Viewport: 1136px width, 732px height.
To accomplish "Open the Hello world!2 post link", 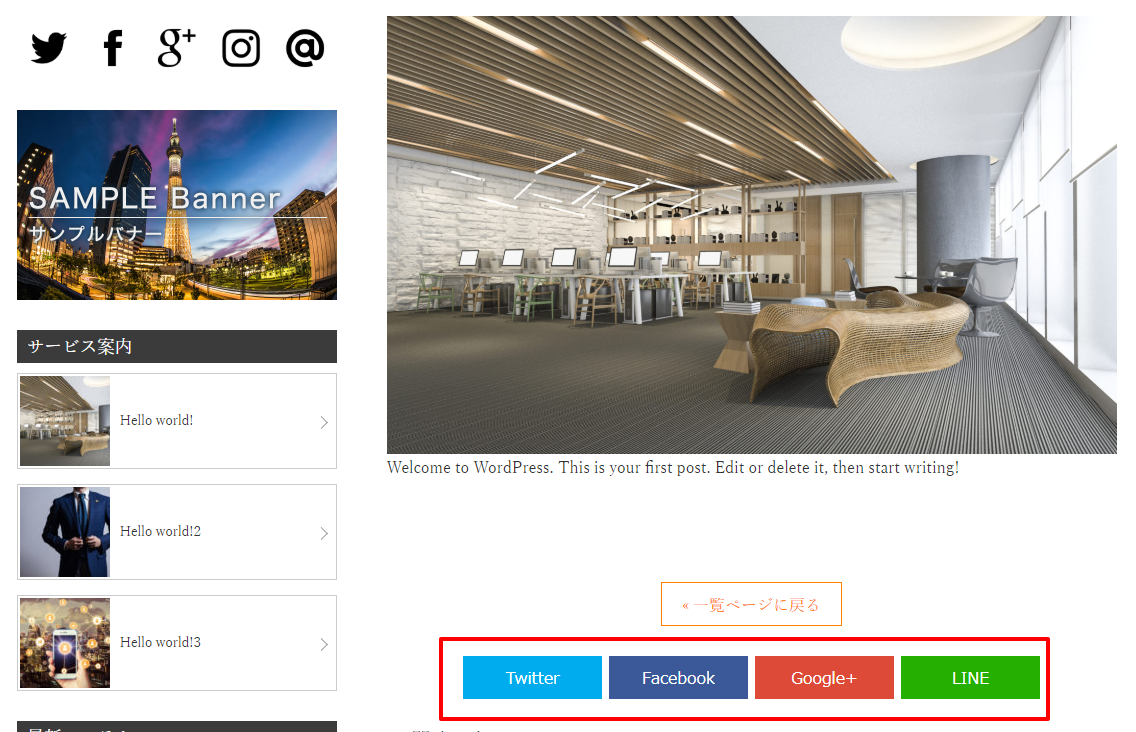I will (160, 531).
